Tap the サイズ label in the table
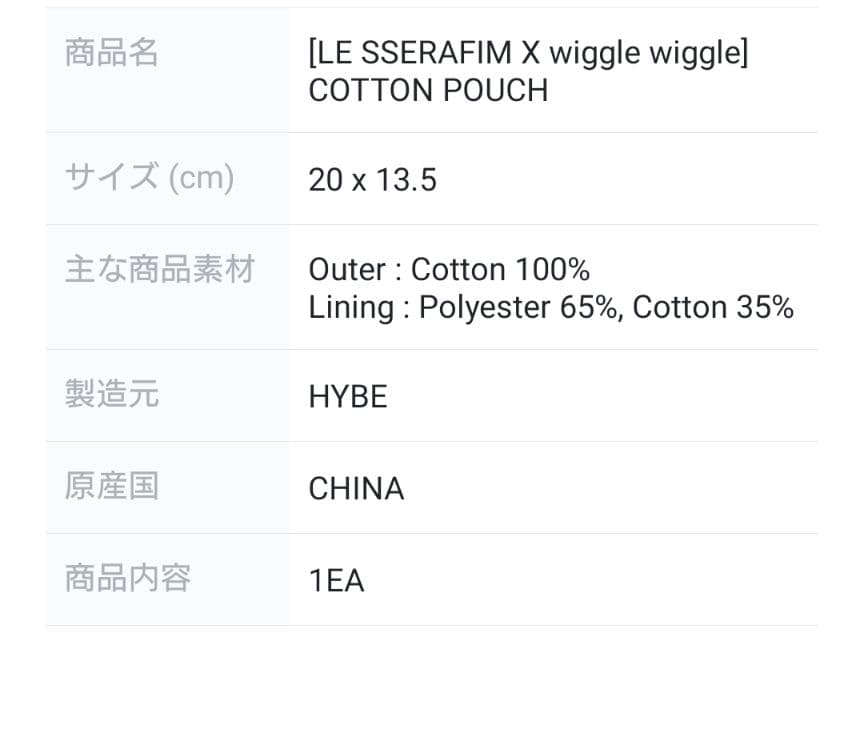This screenshot has height=732, width=864. [x=111, y=178]
